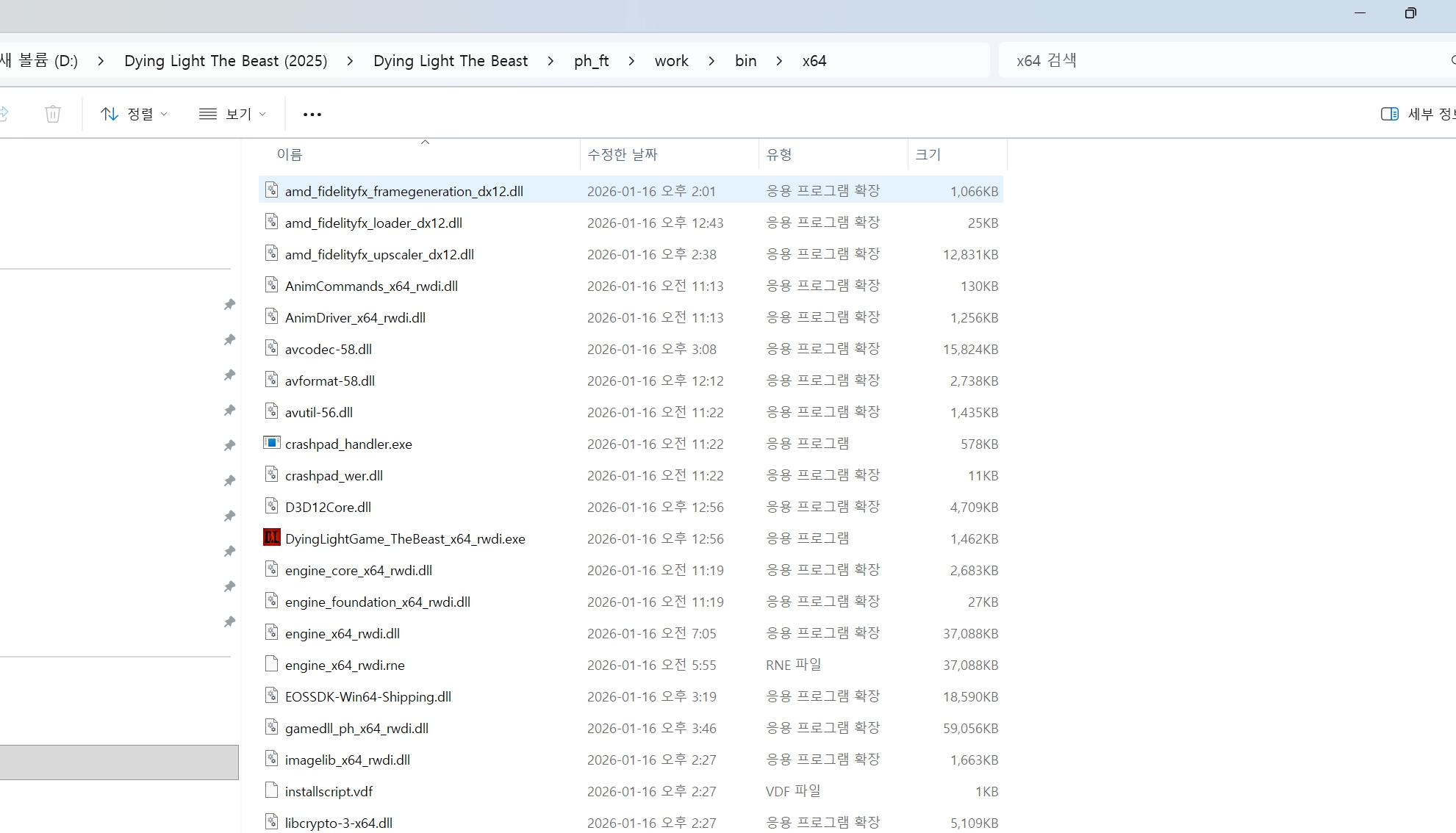Select file name engine_x64_rwdi.rne
This screenshot has width=1456, height=833.
[345, 666]
